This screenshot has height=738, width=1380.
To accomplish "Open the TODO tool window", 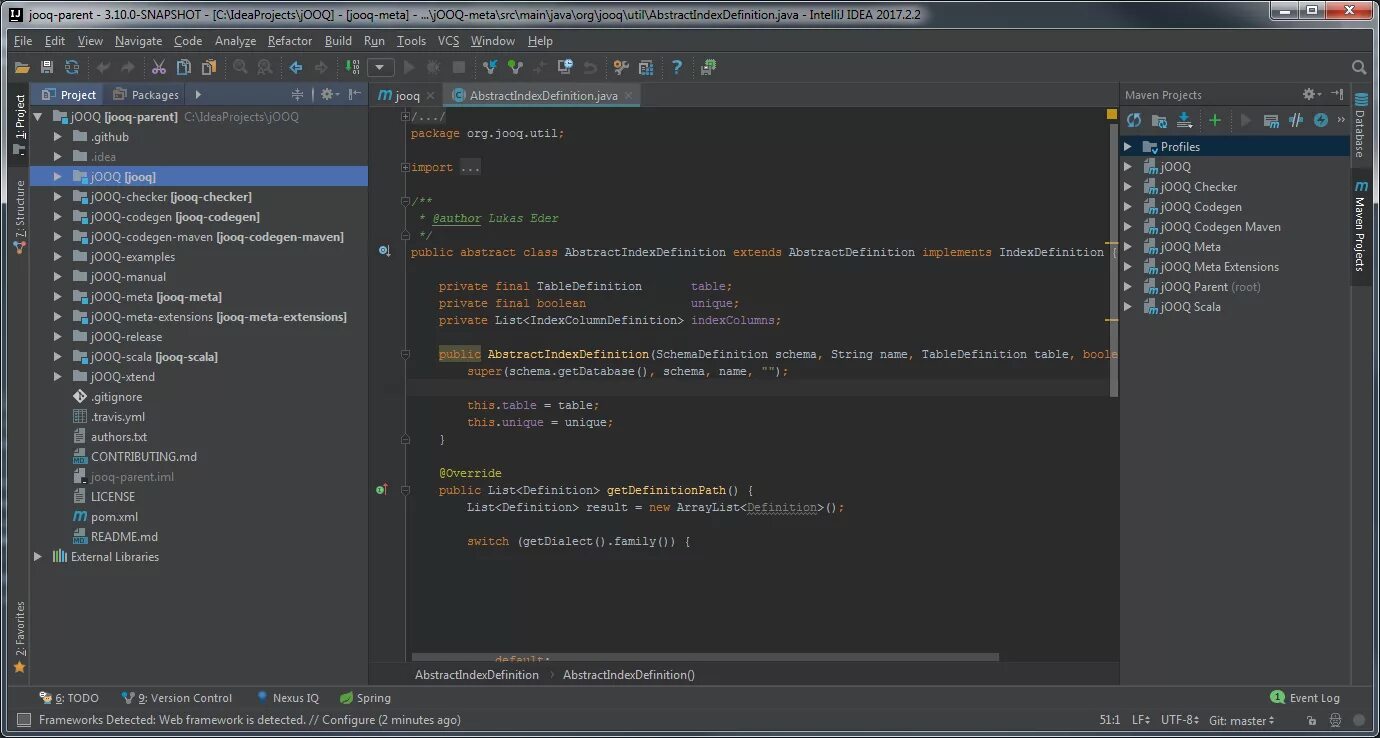I will click(69, 698).
